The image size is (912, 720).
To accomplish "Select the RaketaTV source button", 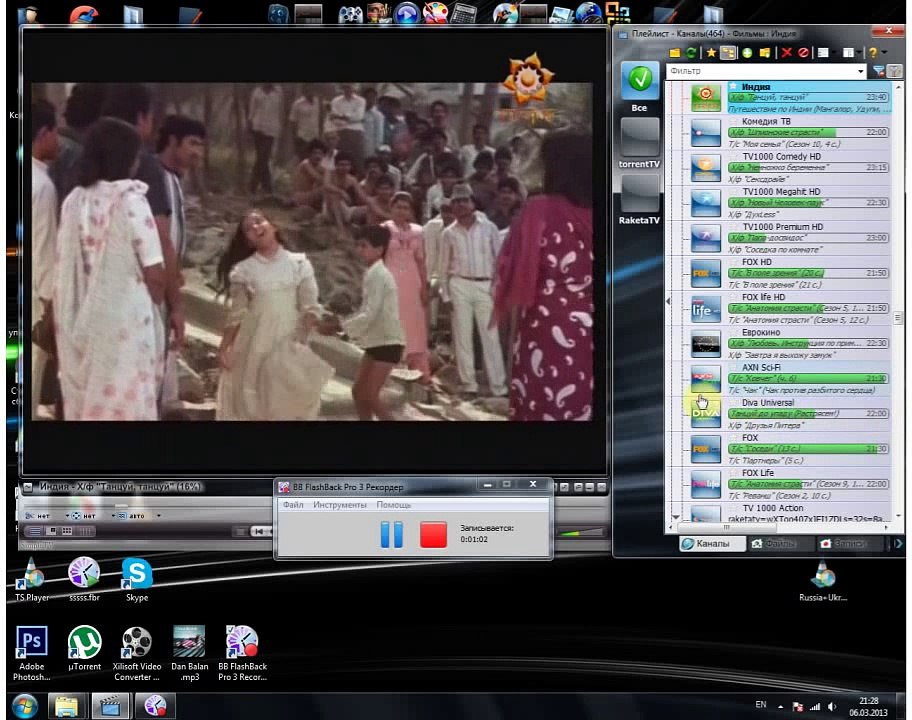I will tap(639, 199).
